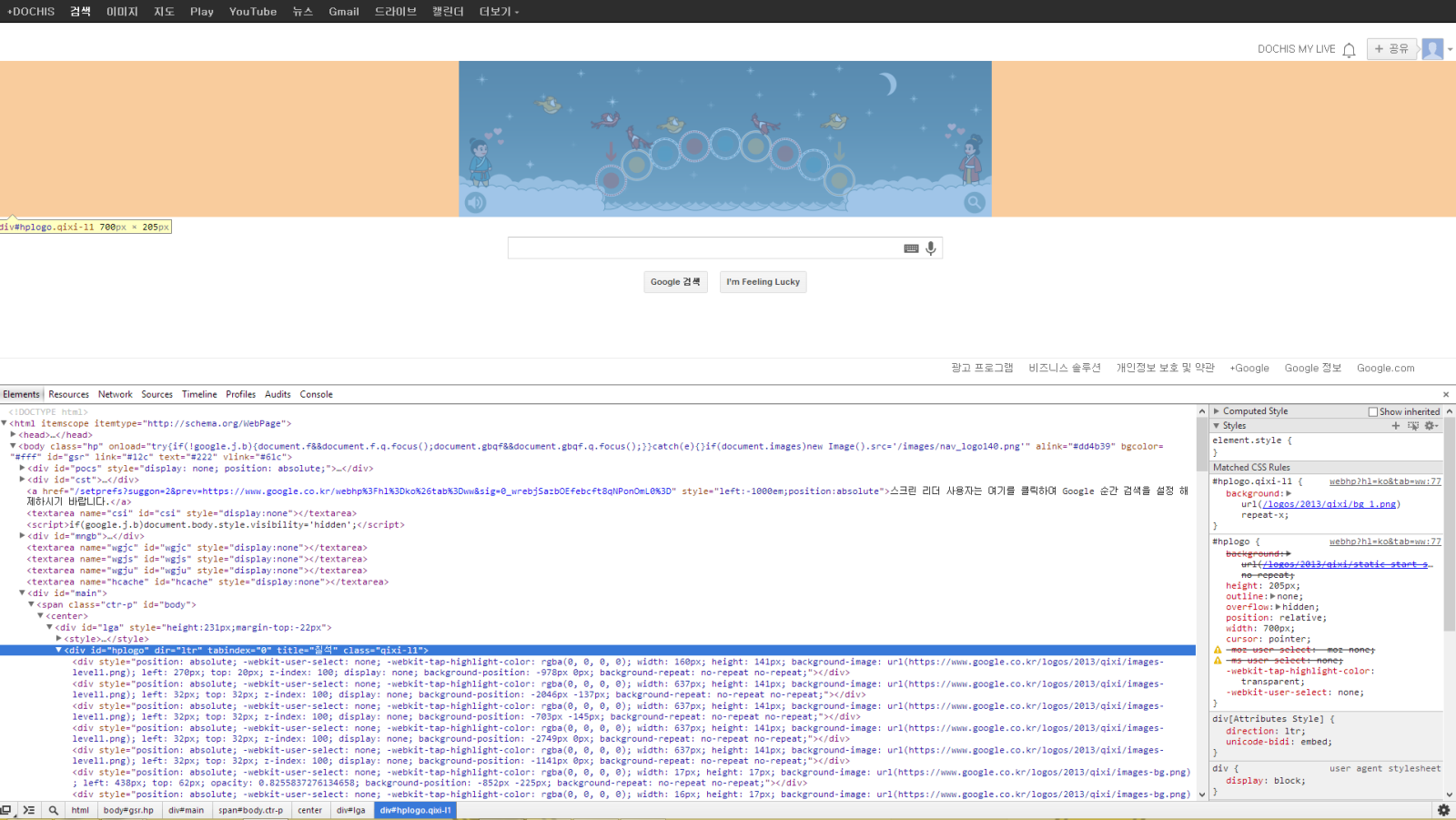
Task: Expand the Computed Style section
Action: pyautogui.click(x=1217, y=411)
